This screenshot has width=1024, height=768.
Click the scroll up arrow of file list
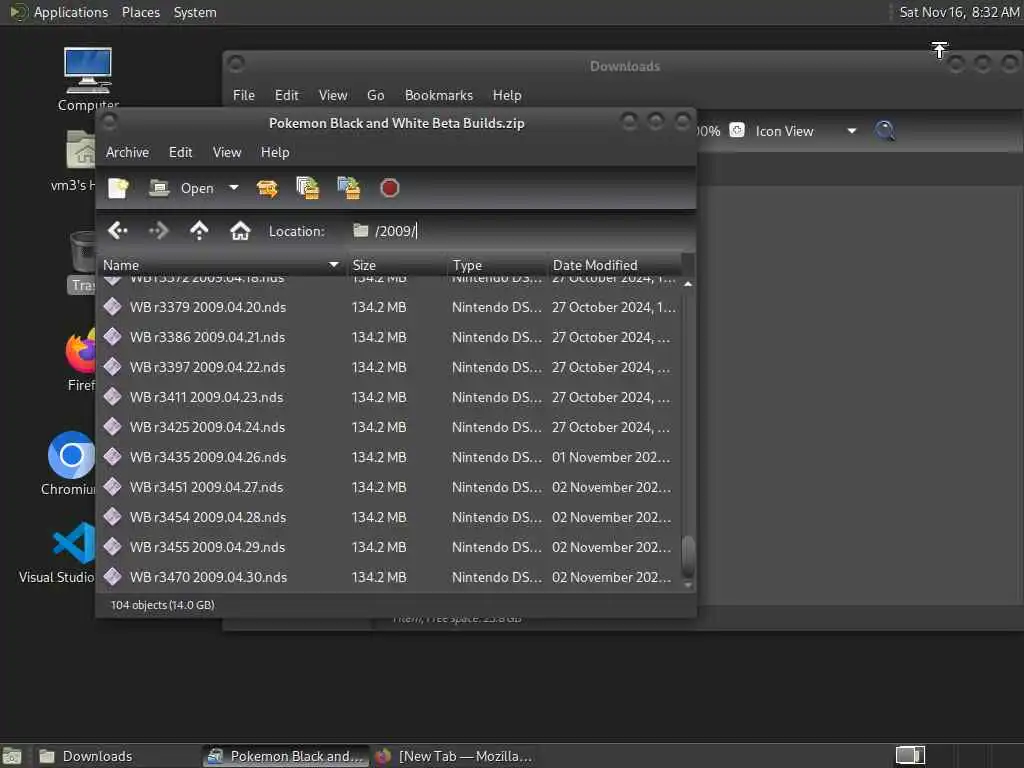pyautogui.click(x=688, y=284)
